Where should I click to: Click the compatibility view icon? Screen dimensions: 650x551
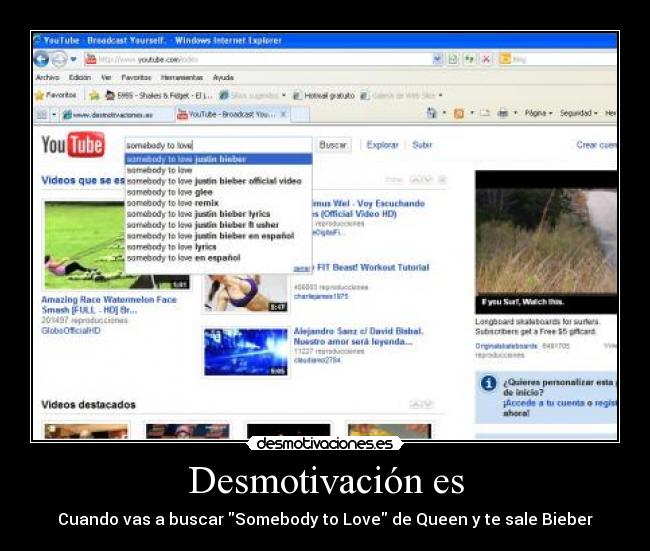[453, 59]
